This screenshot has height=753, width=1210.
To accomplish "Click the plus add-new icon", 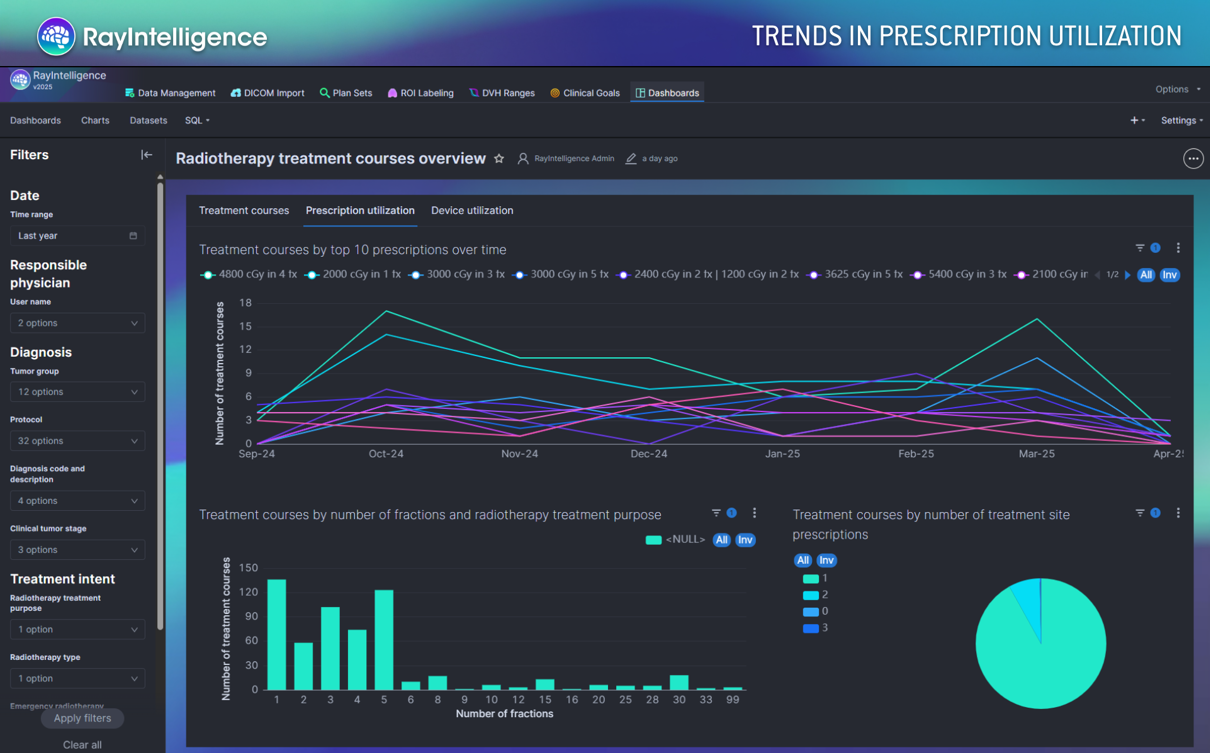I will (1134, 121).
